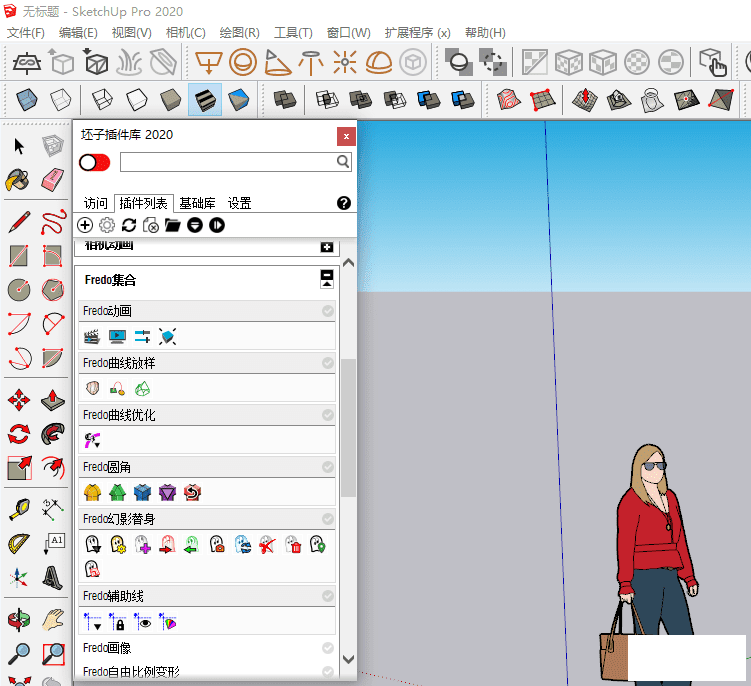The height and width of the screenshot is (686, 751).
Task: Open Fredo曲线优化 tool dropdown icon
Action: 92,440
